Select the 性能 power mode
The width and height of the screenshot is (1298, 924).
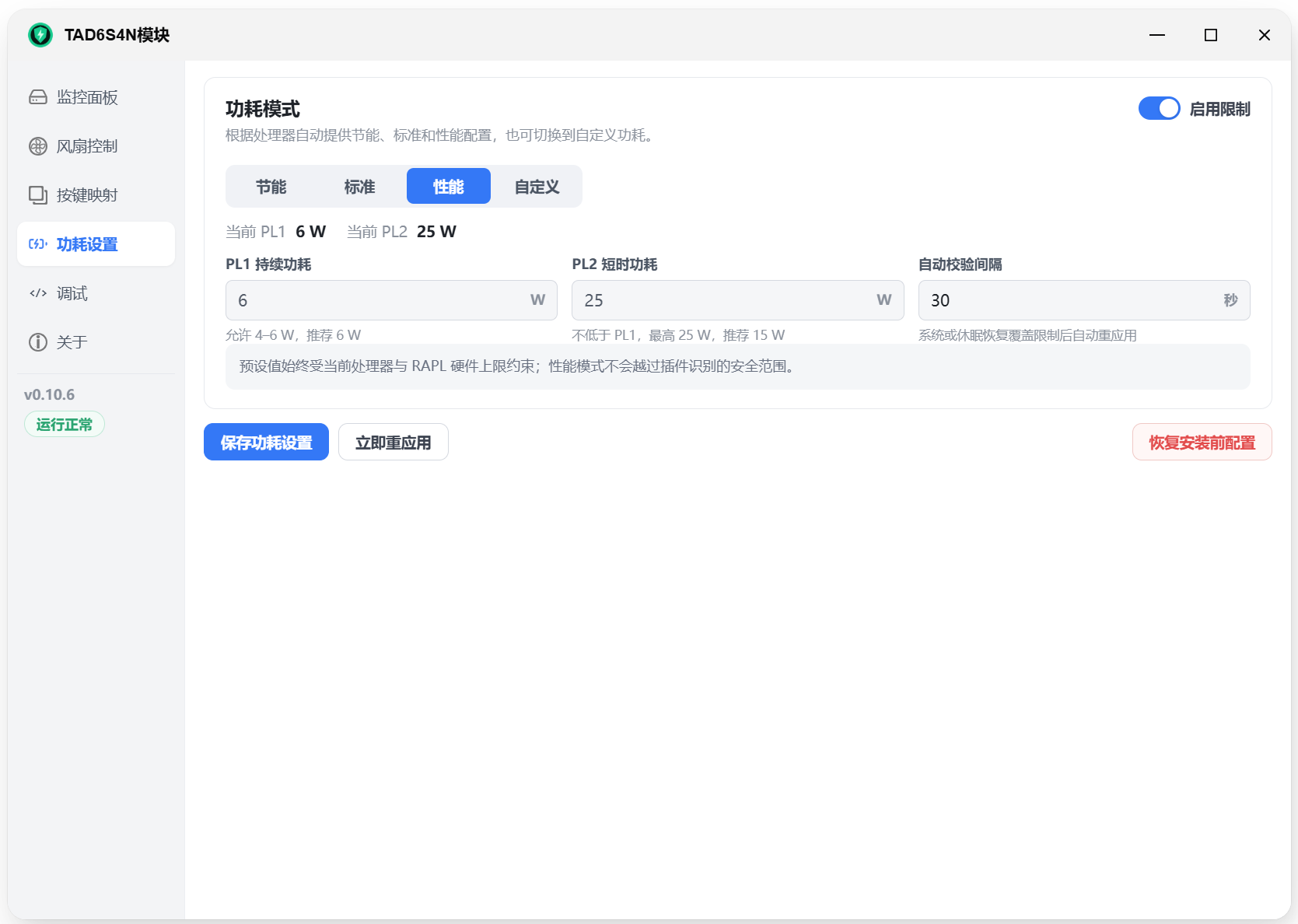coord(449,187)
